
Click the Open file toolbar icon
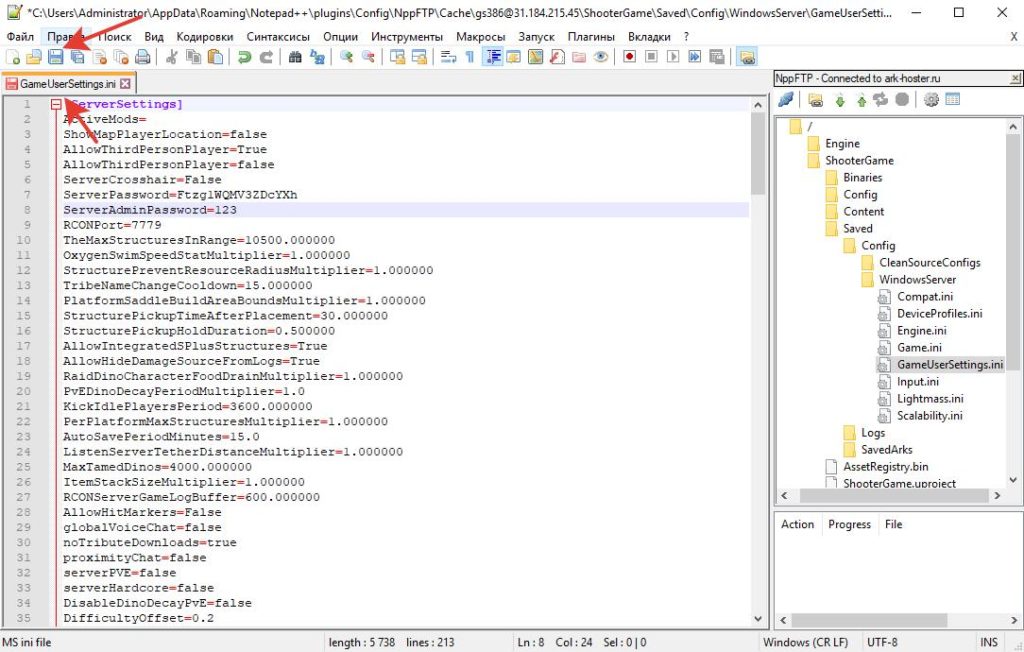coord(34,57)
